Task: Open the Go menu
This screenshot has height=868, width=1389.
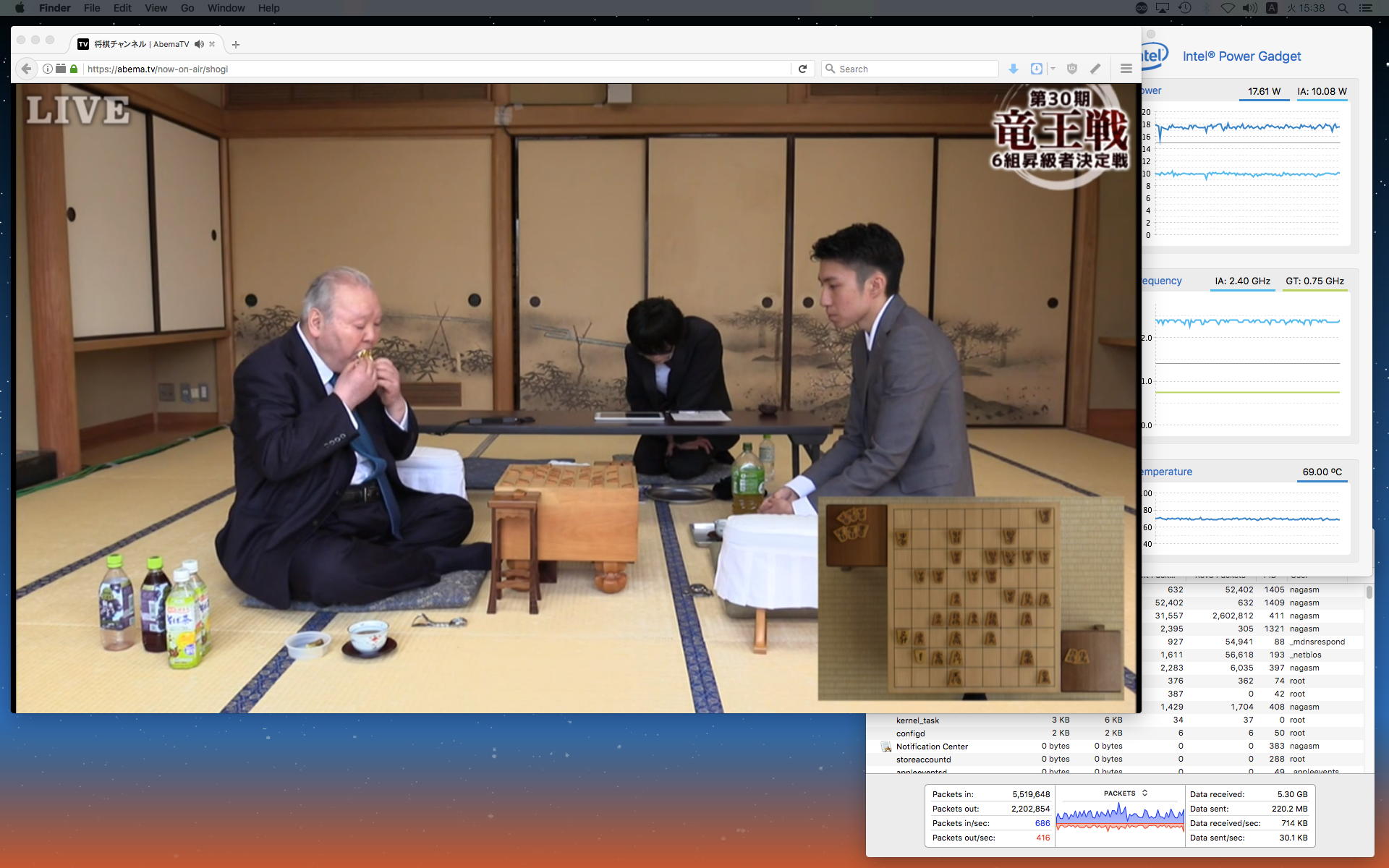Action: click(x=187, y=8)
